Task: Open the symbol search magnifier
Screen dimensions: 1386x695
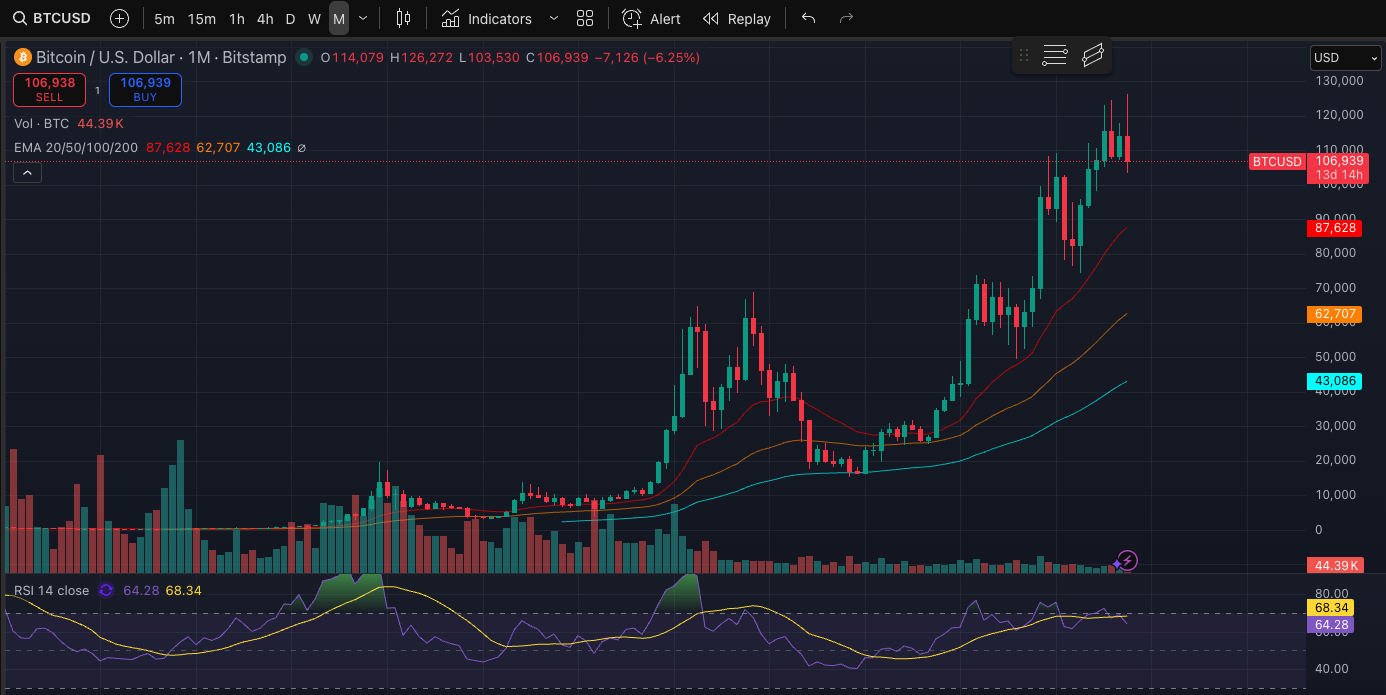Action: (18, 18)
